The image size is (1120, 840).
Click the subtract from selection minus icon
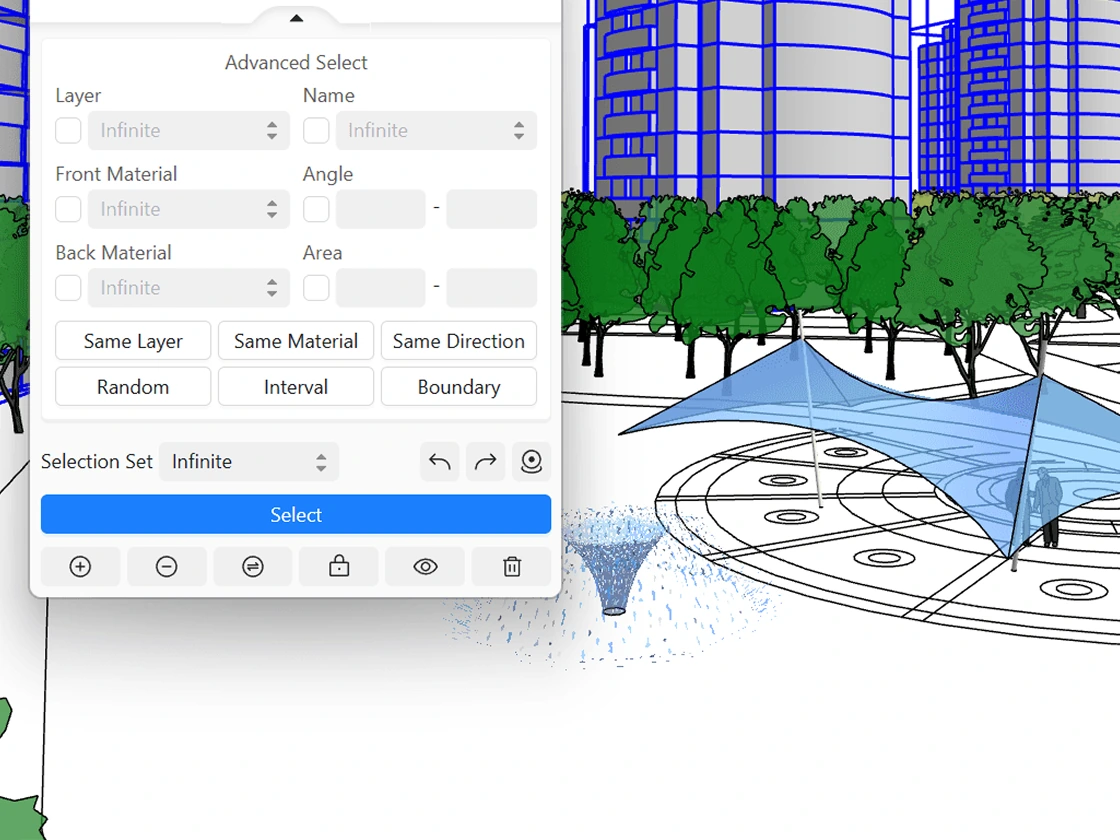[x=167, y=567]
